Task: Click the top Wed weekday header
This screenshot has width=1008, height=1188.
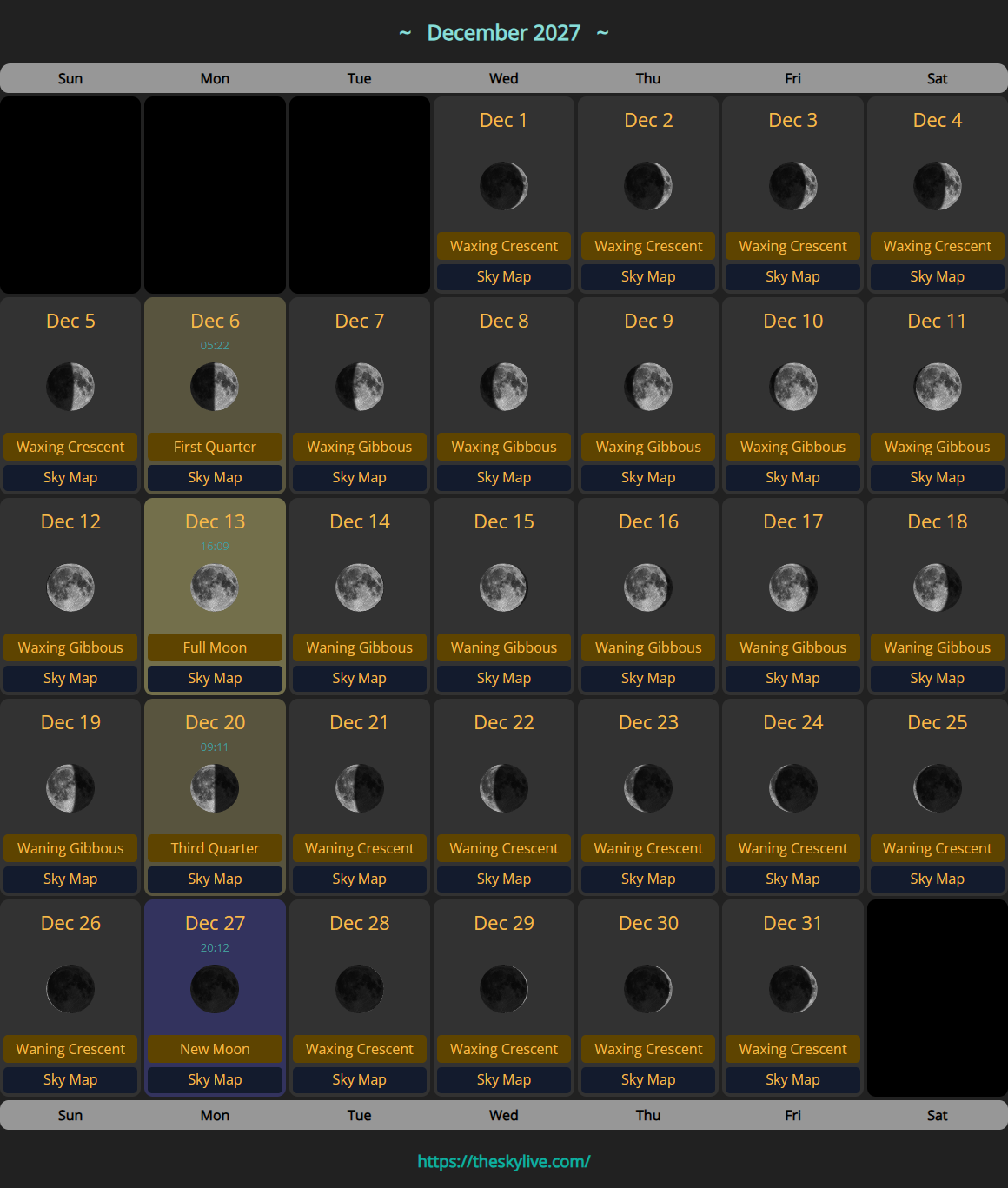Action: (x=504, y=78)
